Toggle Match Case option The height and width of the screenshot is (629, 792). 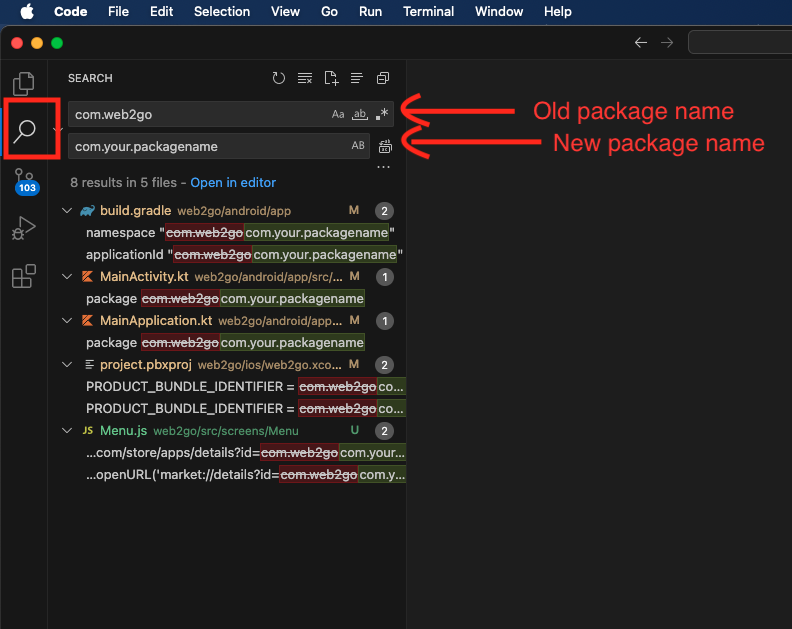338,114
